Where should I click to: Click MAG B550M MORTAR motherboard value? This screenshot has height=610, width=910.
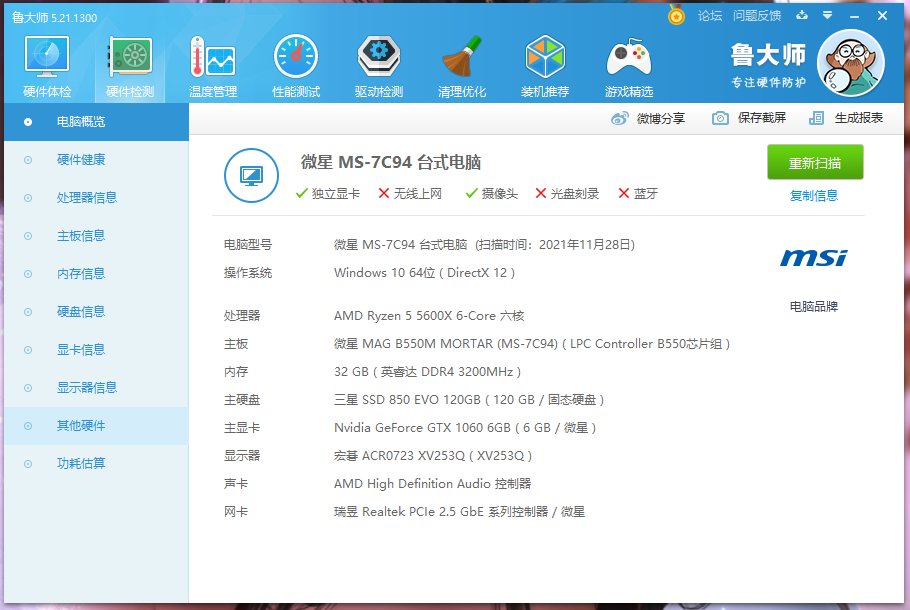pyautogui.click(x=532, y=344)
